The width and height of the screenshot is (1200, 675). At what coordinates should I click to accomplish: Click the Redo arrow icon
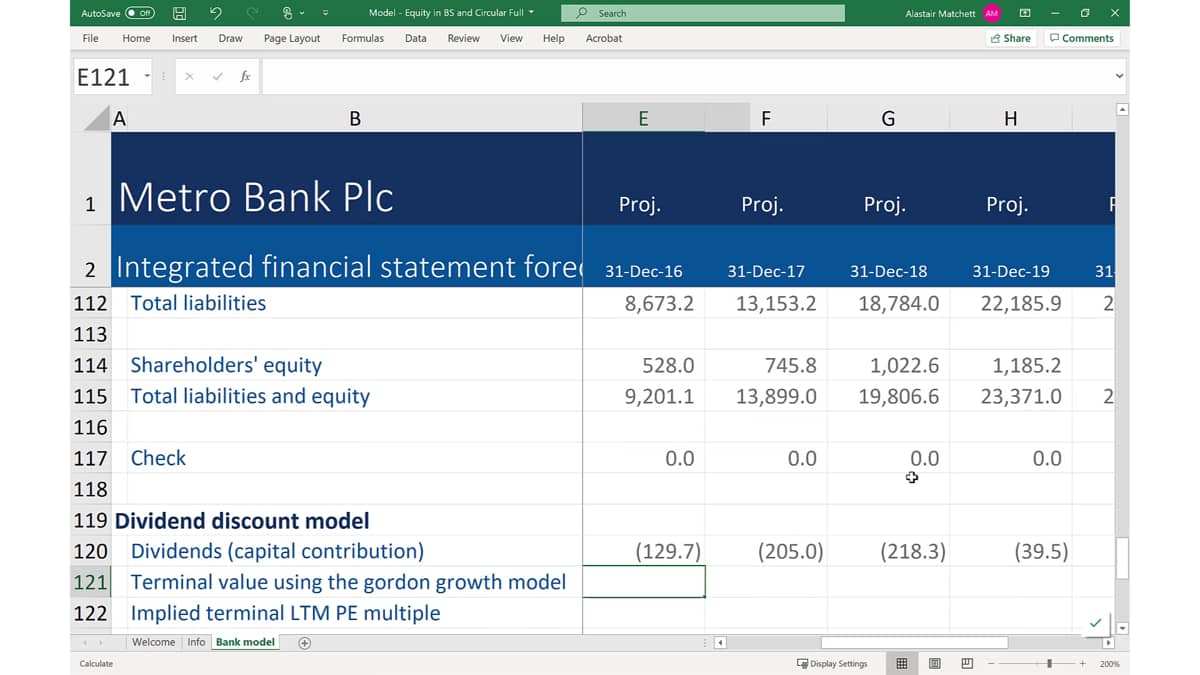tap(252, 13)
